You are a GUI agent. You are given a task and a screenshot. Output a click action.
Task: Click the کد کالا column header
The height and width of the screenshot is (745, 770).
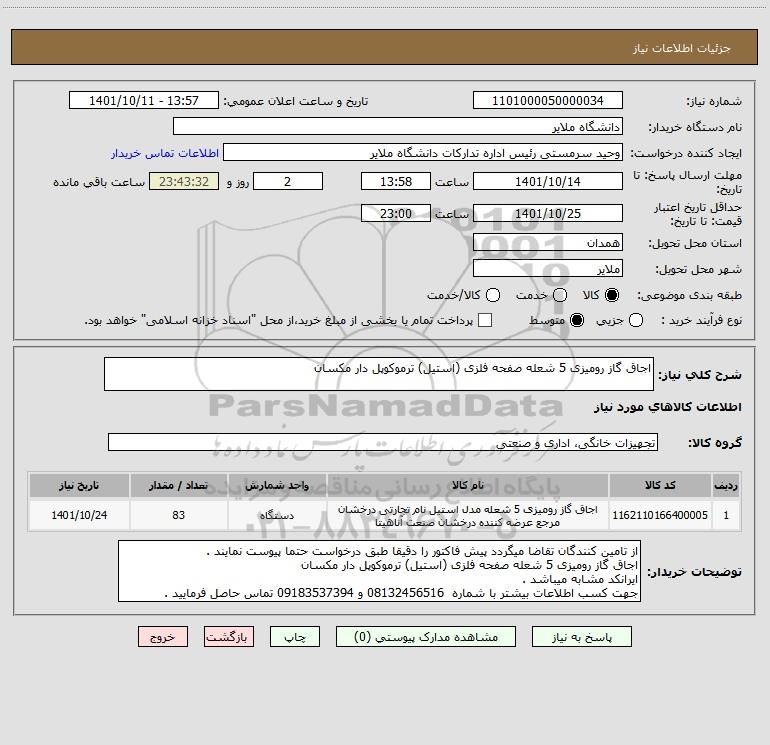click(x=660, y=485)
